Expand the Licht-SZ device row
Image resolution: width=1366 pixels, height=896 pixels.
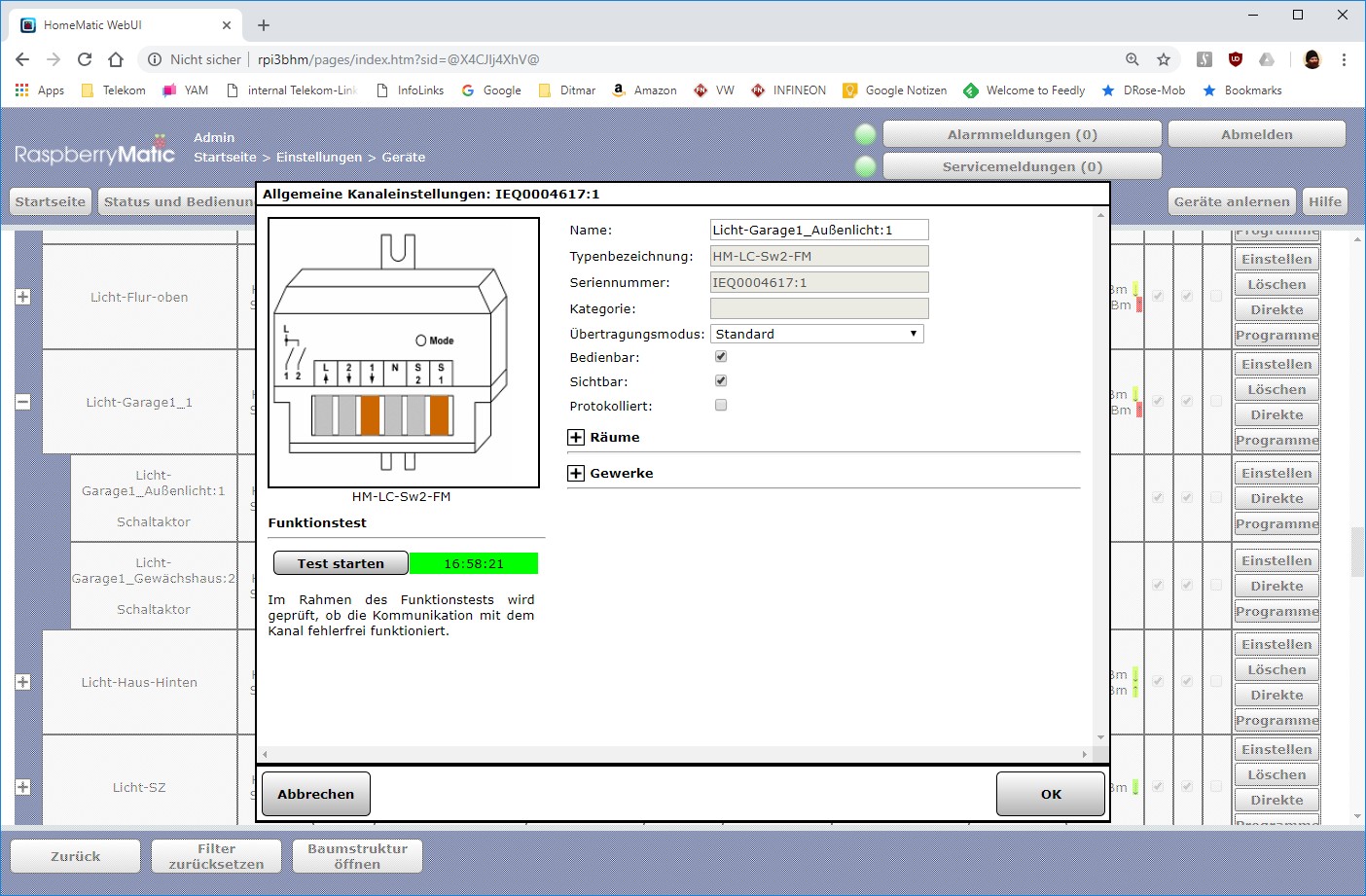tap(23, 787)
